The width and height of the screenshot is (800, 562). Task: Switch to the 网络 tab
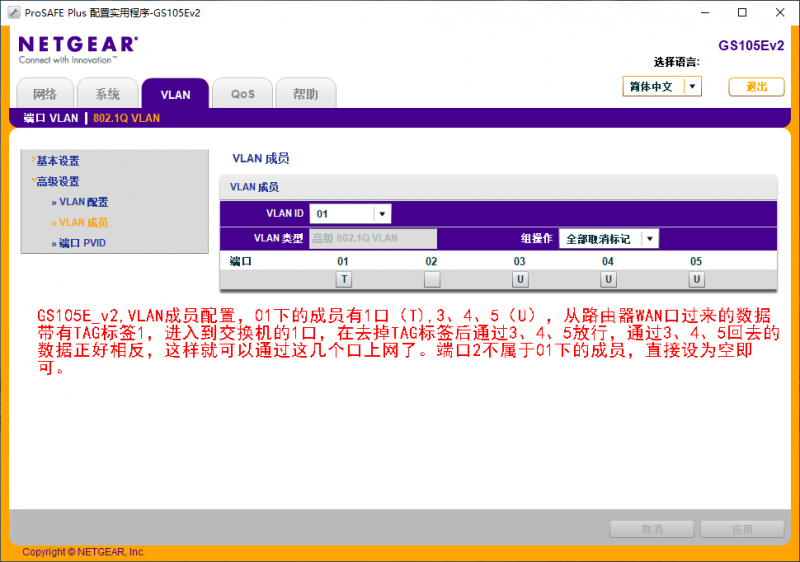pos(45,94)
